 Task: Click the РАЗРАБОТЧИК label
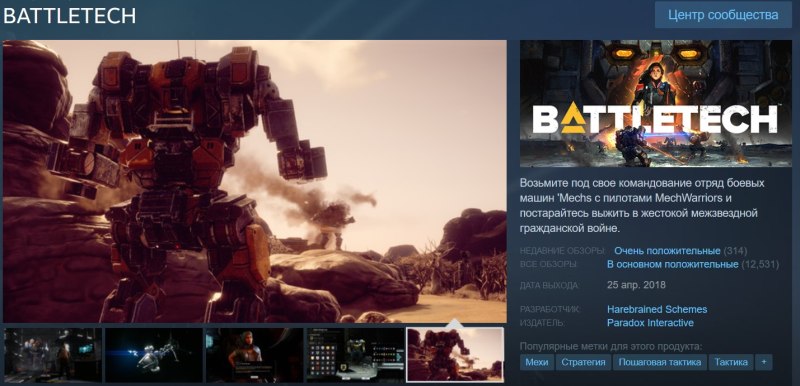pos(550,310)
